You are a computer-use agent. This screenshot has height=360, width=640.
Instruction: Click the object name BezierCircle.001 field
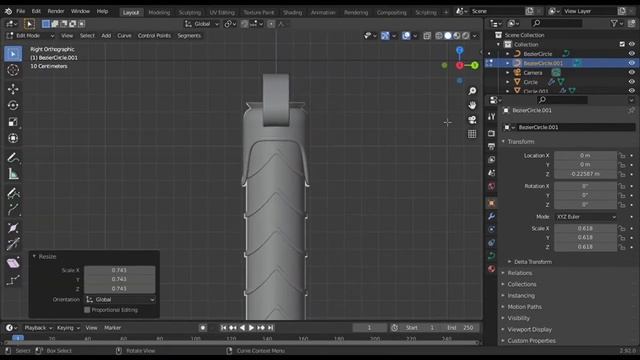576,127
